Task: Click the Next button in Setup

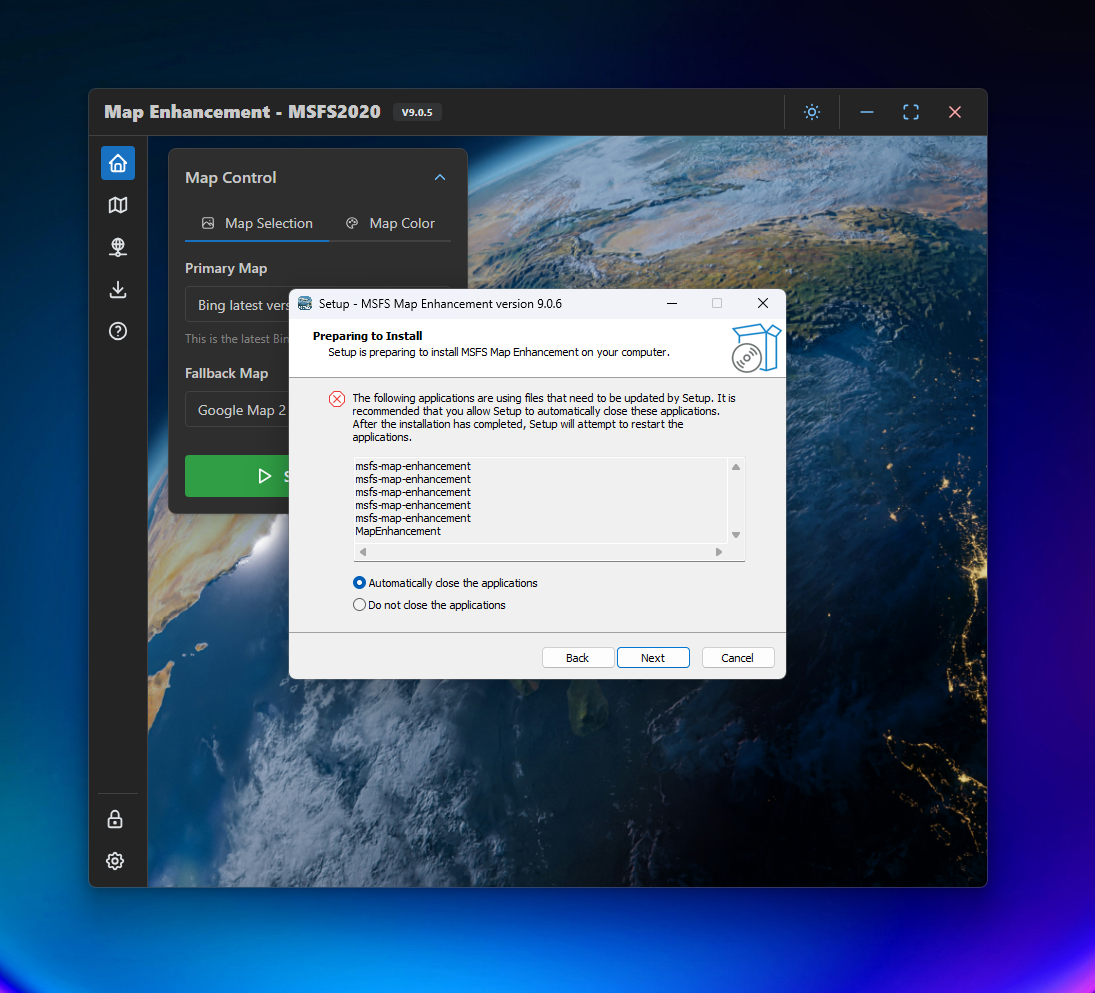Action: (x=653, y=657)
